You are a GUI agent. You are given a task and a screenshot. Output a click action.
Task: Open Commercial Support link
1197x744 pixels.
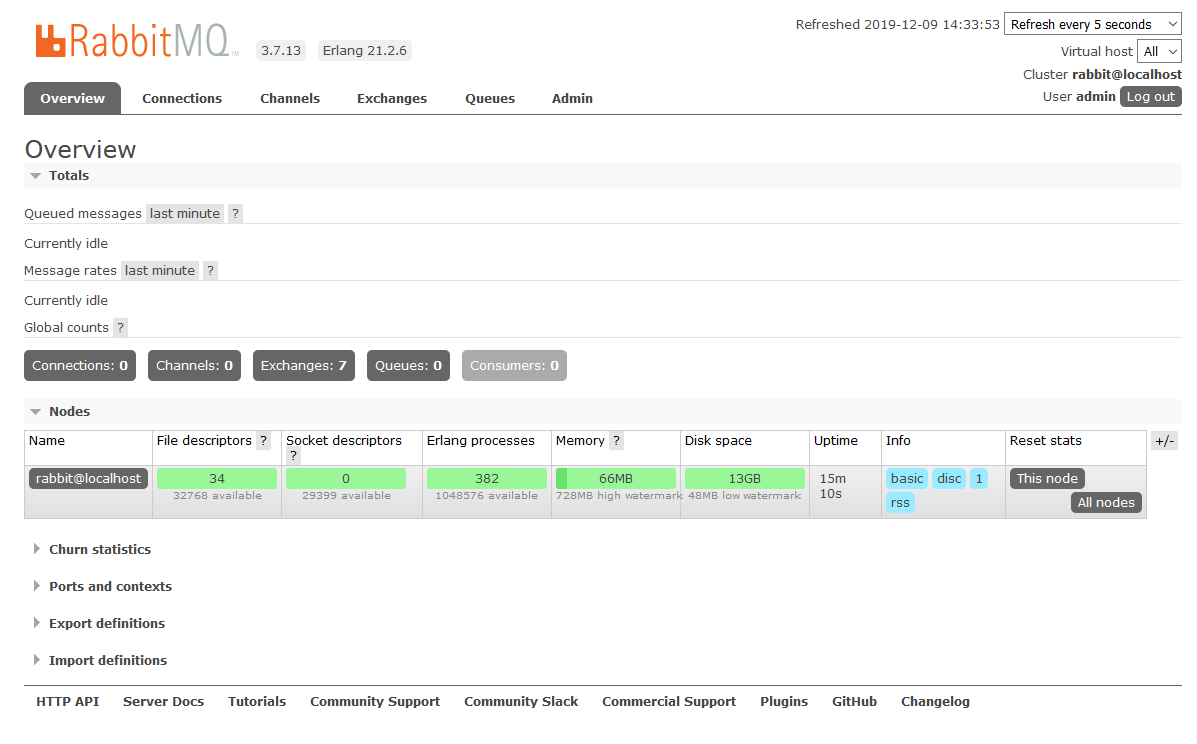[669, 702]
